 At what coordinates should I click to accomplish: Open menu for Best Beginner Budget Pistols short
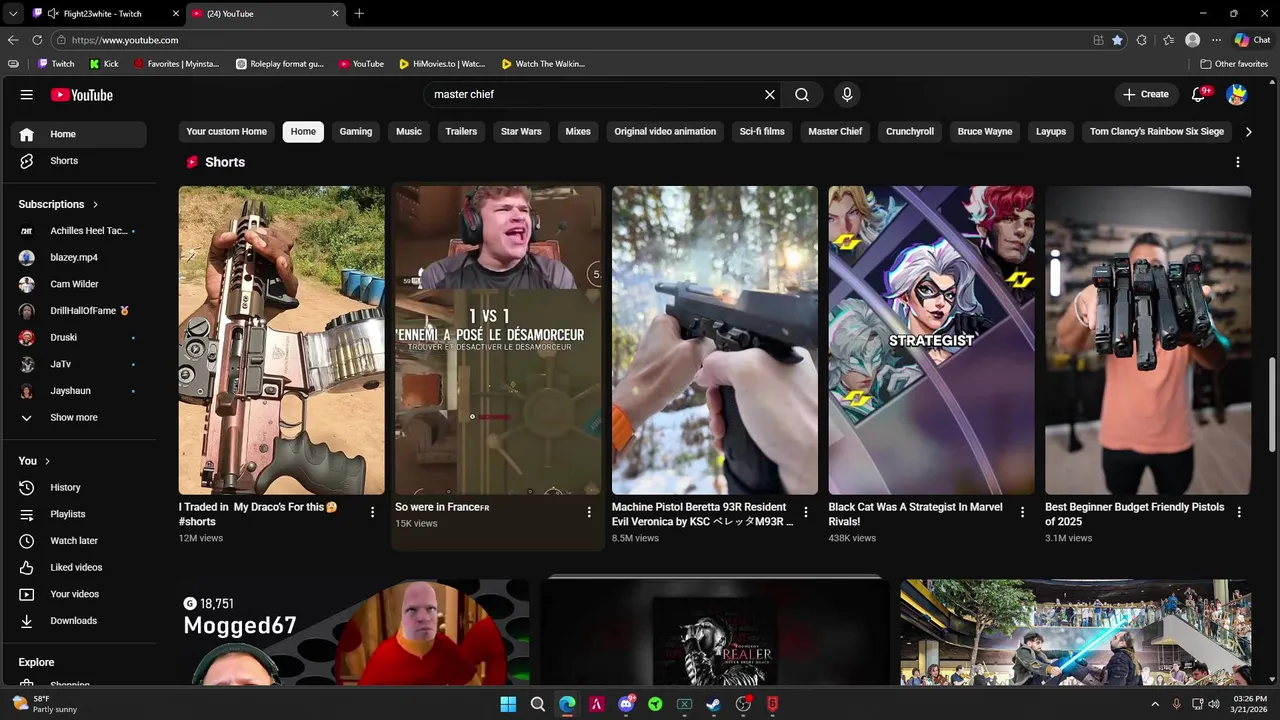point(1239,512)
